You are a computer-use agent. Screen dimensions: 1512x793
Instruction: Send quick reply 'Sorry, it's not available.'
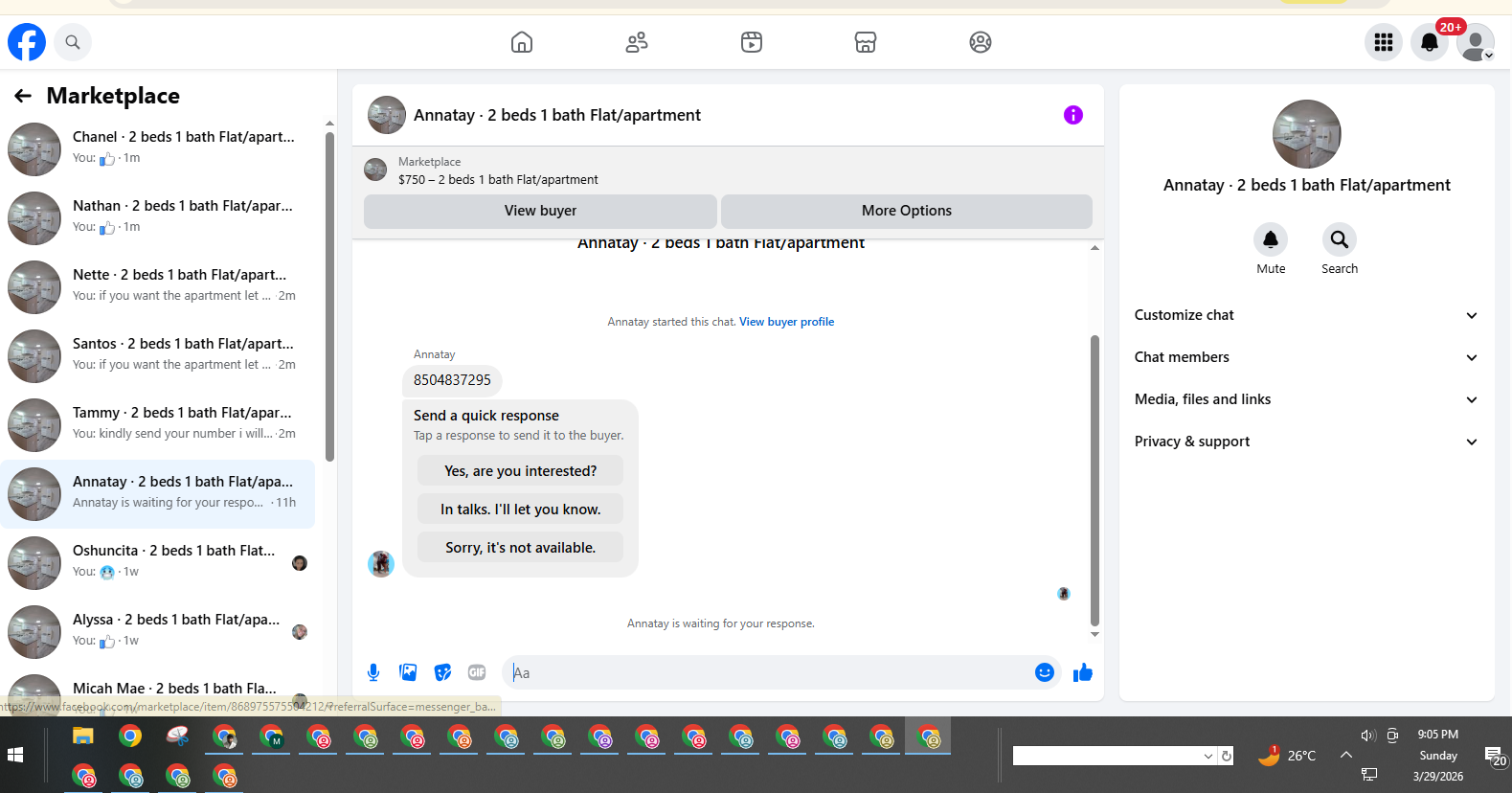[520, 548]
